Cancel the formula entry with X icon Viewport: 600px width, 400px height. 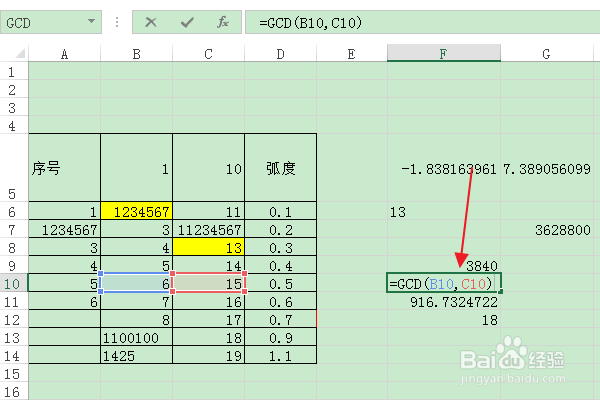point(151,22)
